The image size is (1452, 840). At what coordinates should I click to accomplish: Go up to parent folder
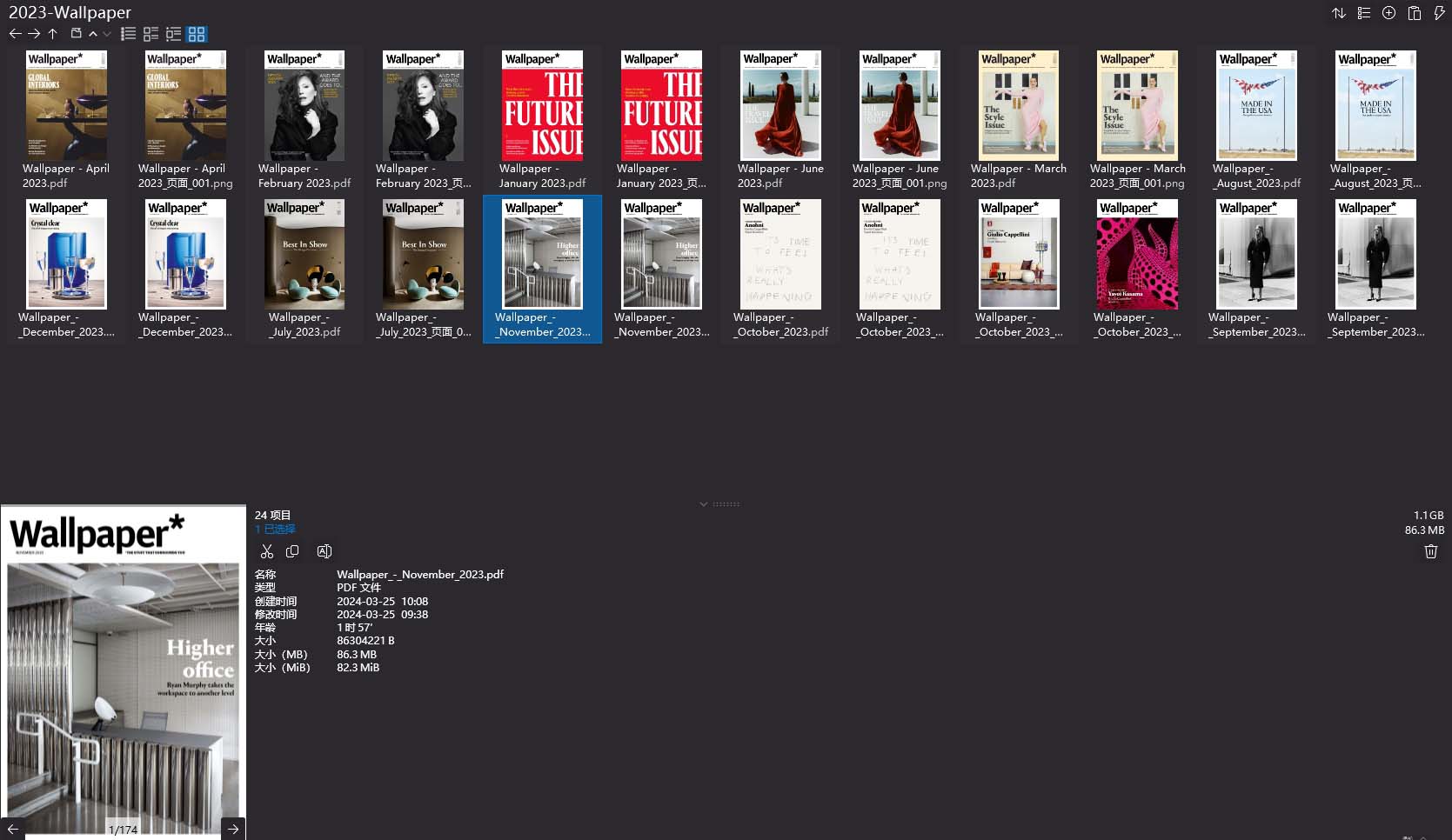[x=53, y=34]
